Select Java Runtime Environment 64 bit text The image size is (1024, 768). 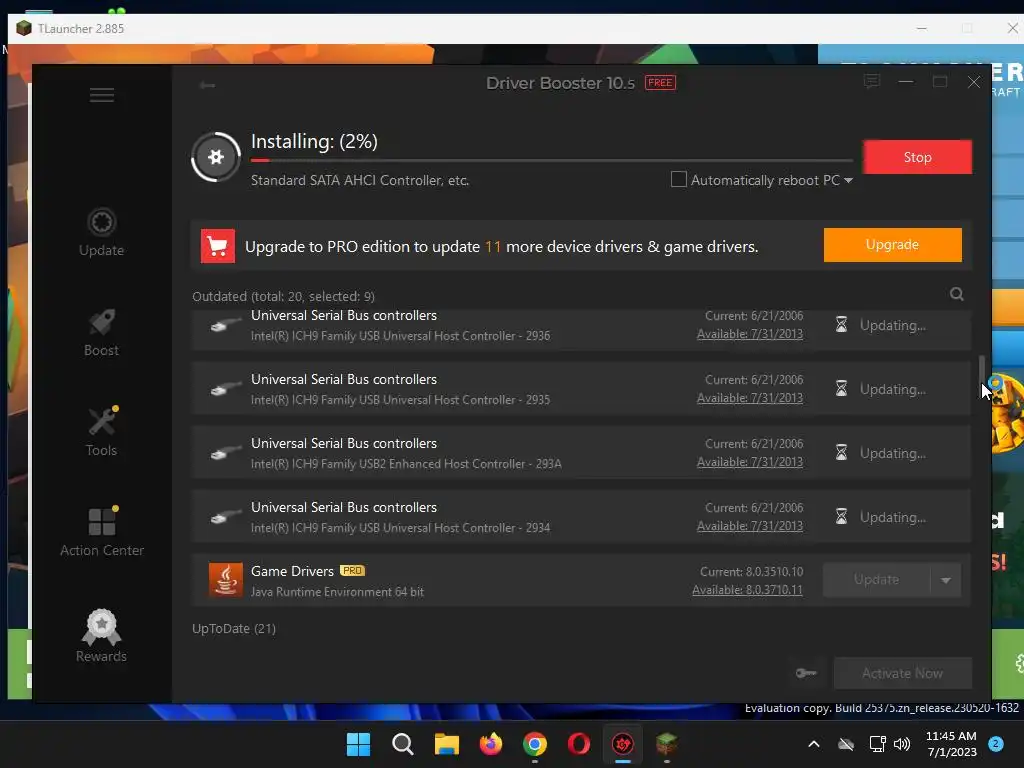(x=338, y=592)
